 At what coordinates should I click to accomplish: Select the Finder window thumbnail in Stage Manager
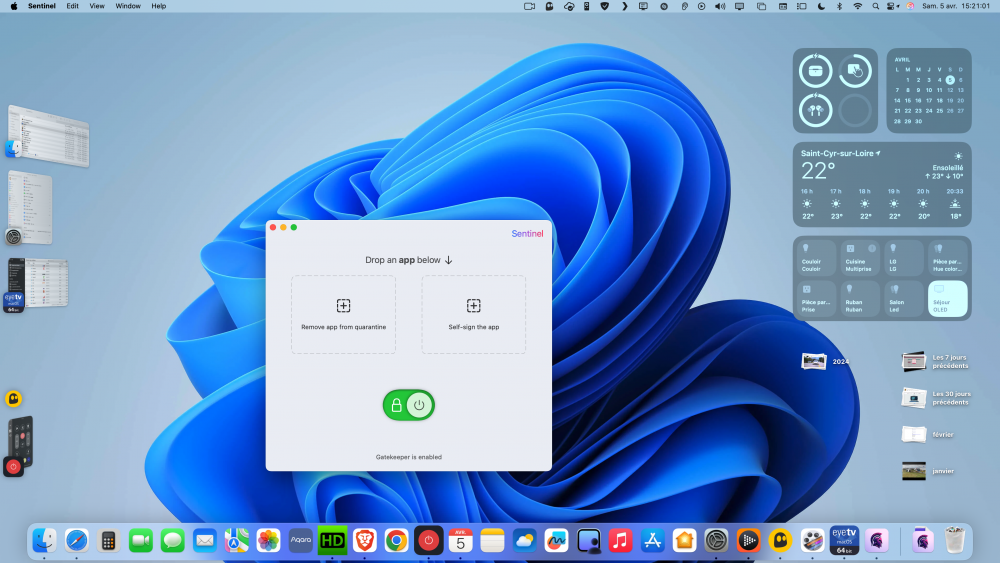(x=48, y=136)
